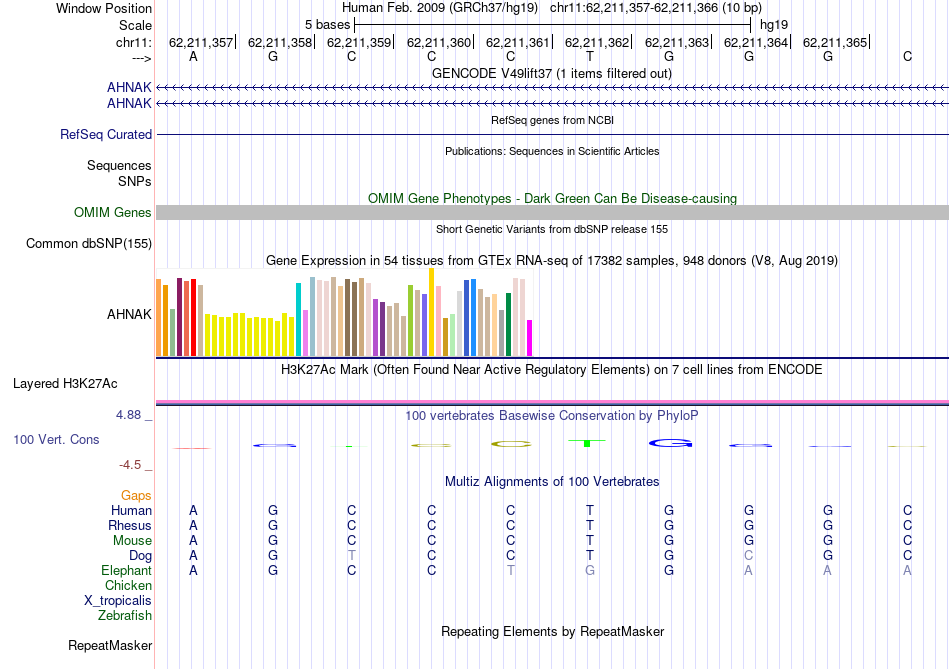Screen dimensions: 950x669
Task: Click the dbSNP release 155 track title
Action: tap(551, 229)
